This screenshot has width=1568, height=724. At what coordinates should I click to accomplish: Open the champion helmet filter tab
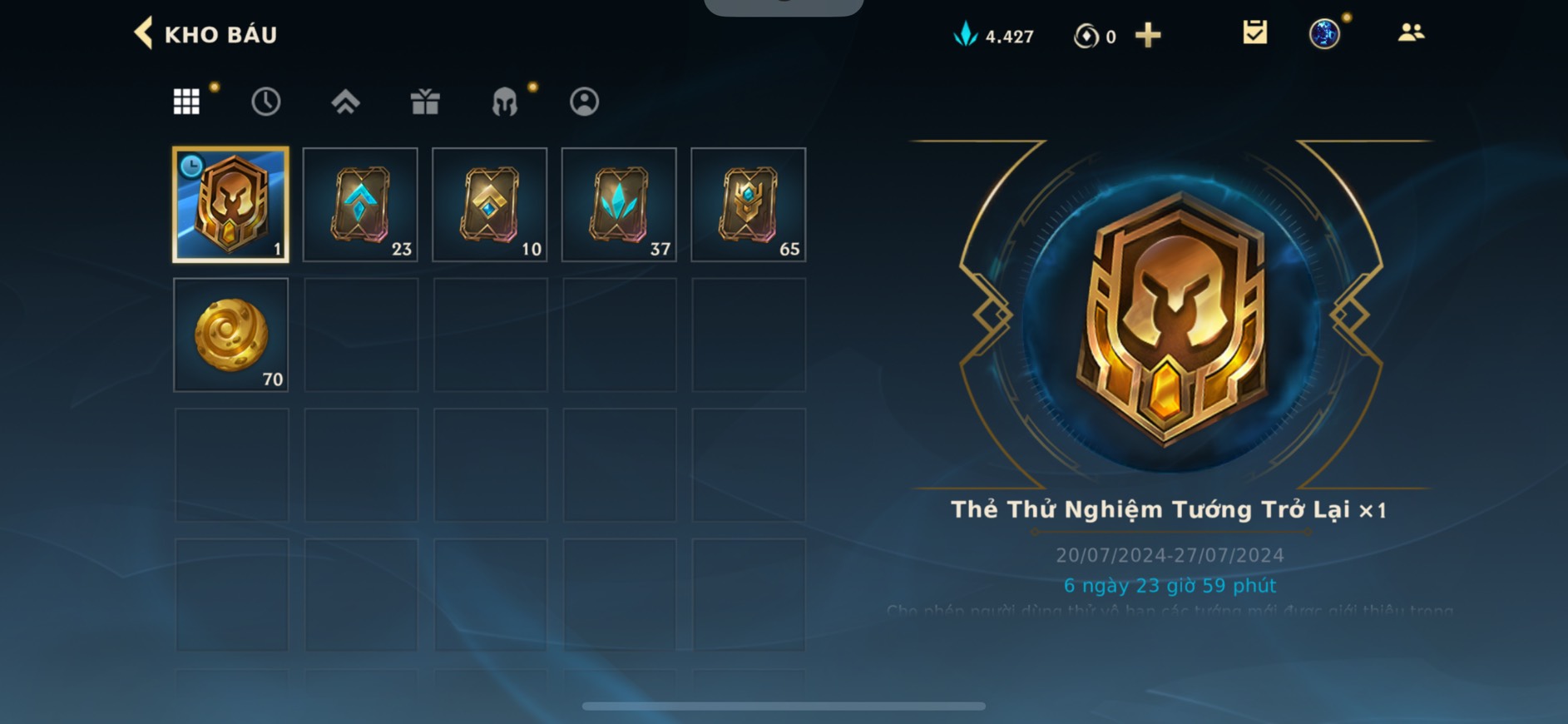click(505, 102)
